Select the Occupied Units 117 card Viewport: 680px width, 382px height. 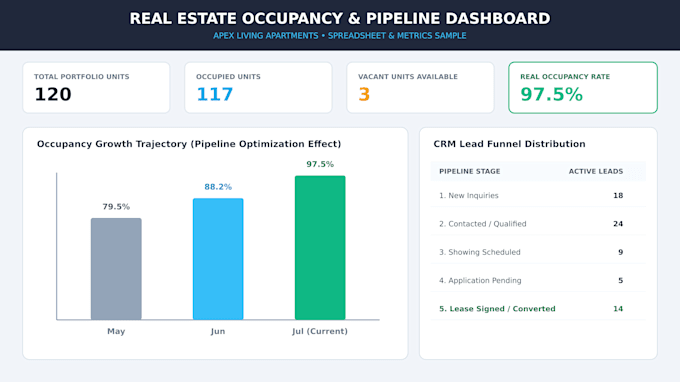click(258, 88)
